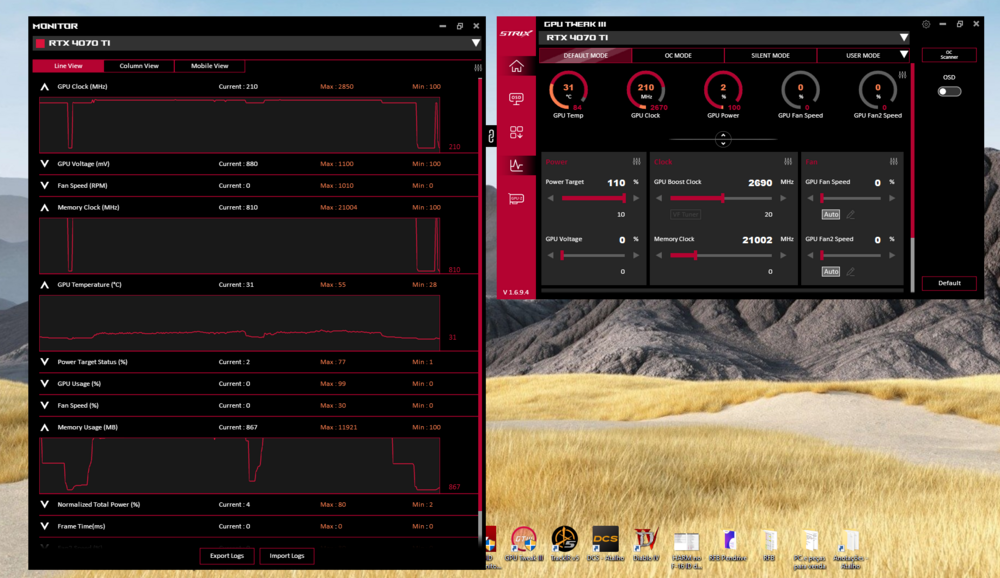1000x578 pixels.
Task: Increase GPU Boost Clock with right arrow
Action: click(783, 198)
